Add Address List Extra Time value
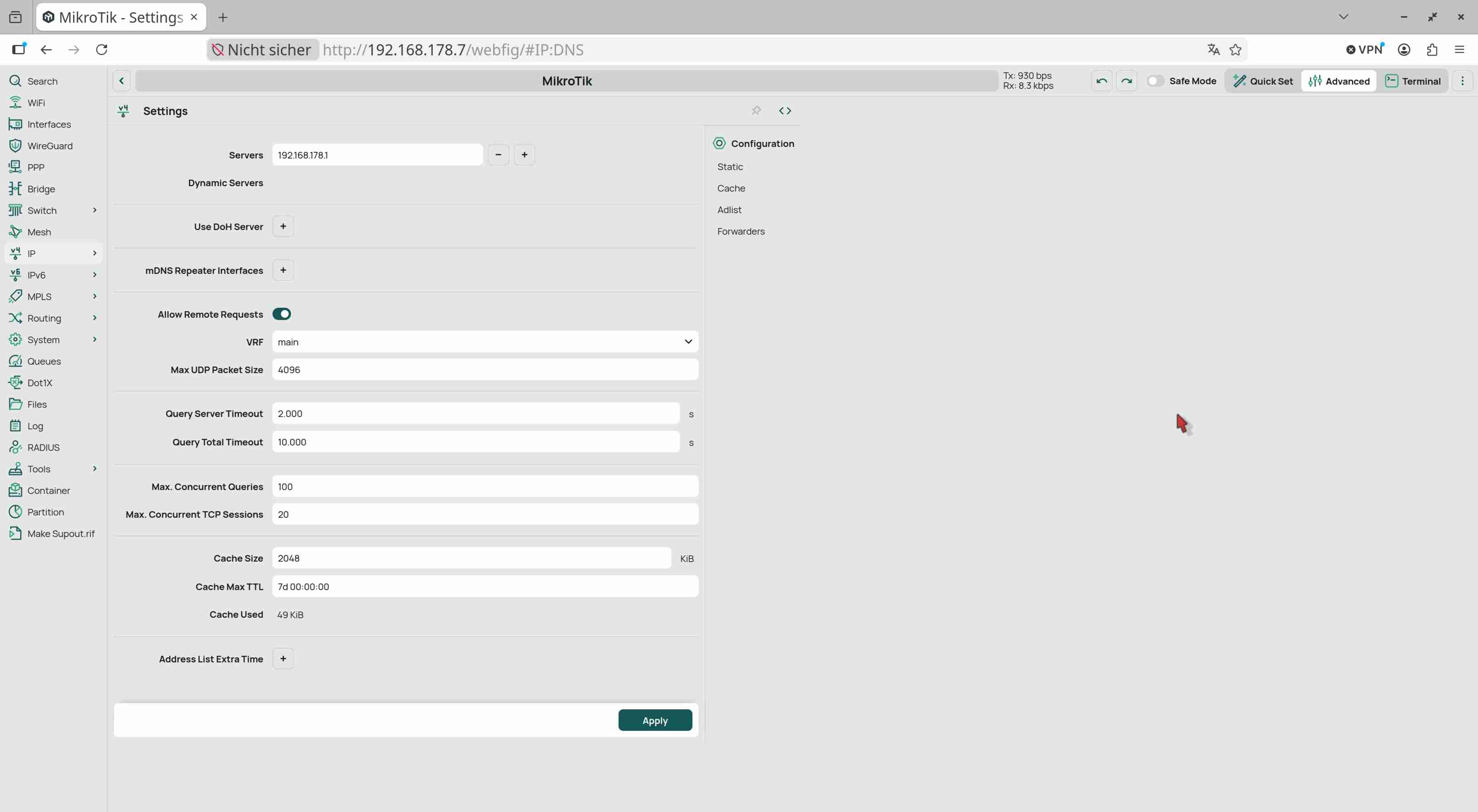The height and width of the screenshot is (812, 1478). tap(283, 659)
